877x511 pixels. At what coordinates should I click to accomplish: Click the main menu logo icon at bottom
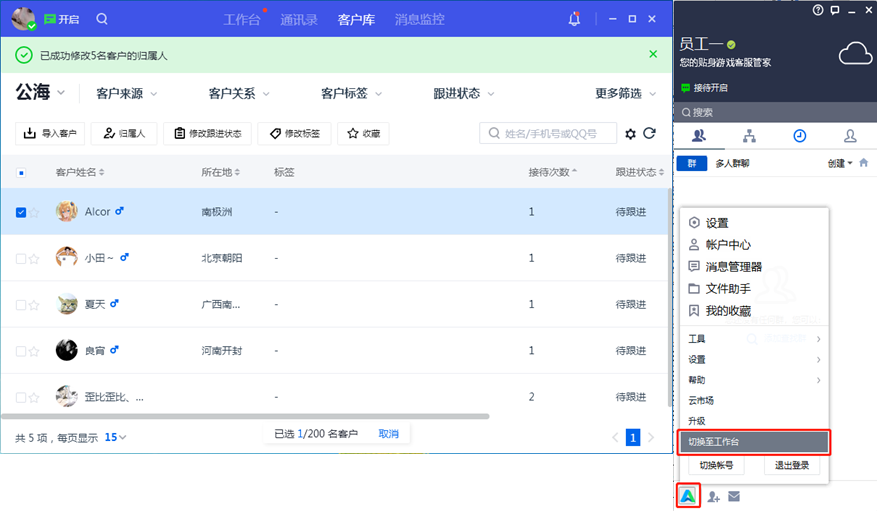point(688,495)
